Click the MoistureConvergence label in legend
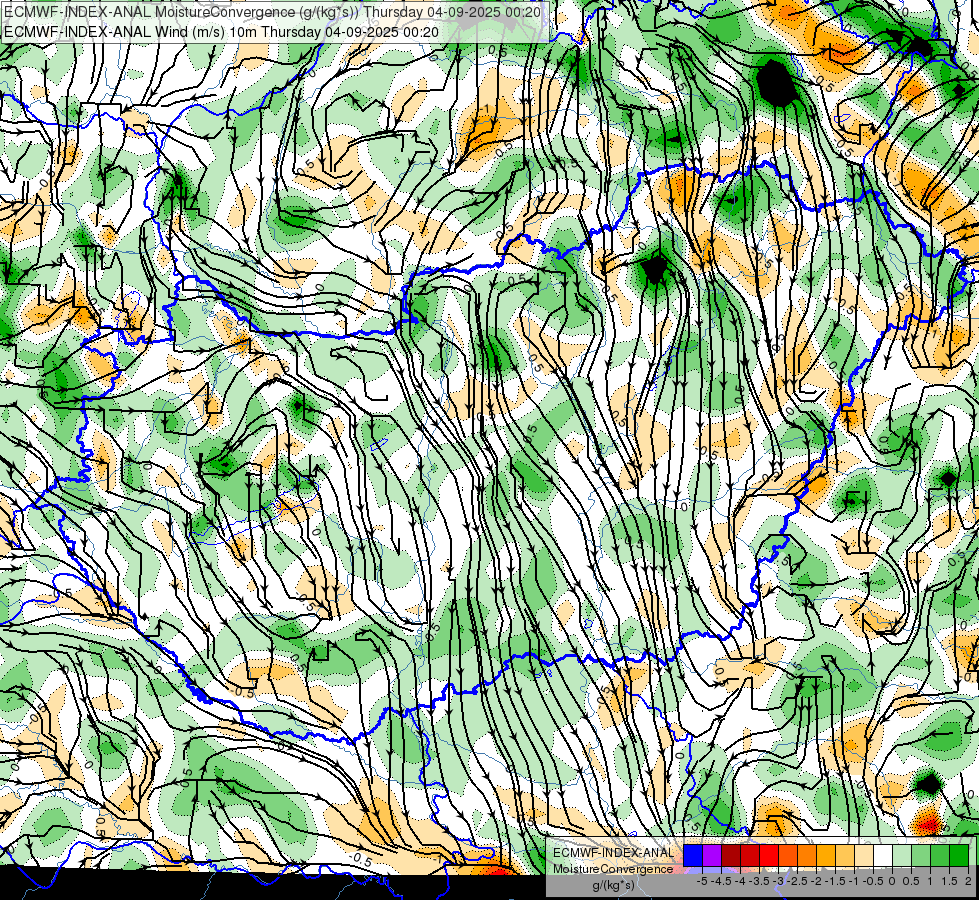This screenshot has height=900, width=979. click(613, 869)
